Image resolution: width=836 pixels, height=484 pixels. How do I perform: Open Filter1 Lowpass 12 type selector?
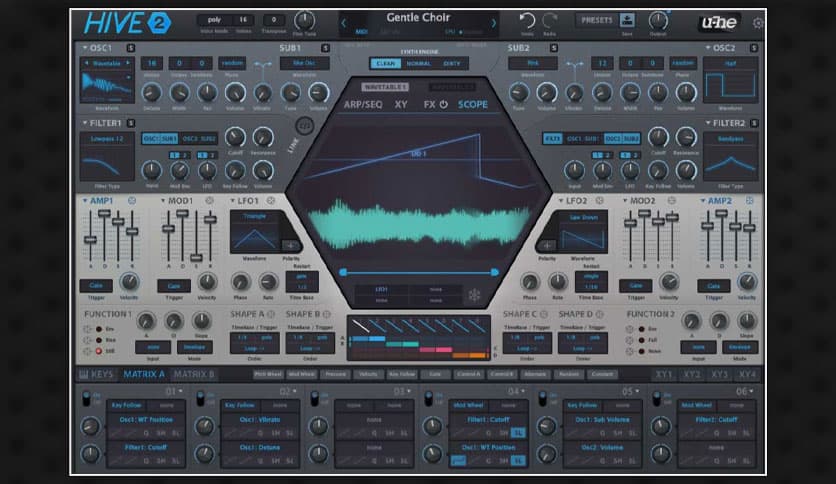coord(106,138)
